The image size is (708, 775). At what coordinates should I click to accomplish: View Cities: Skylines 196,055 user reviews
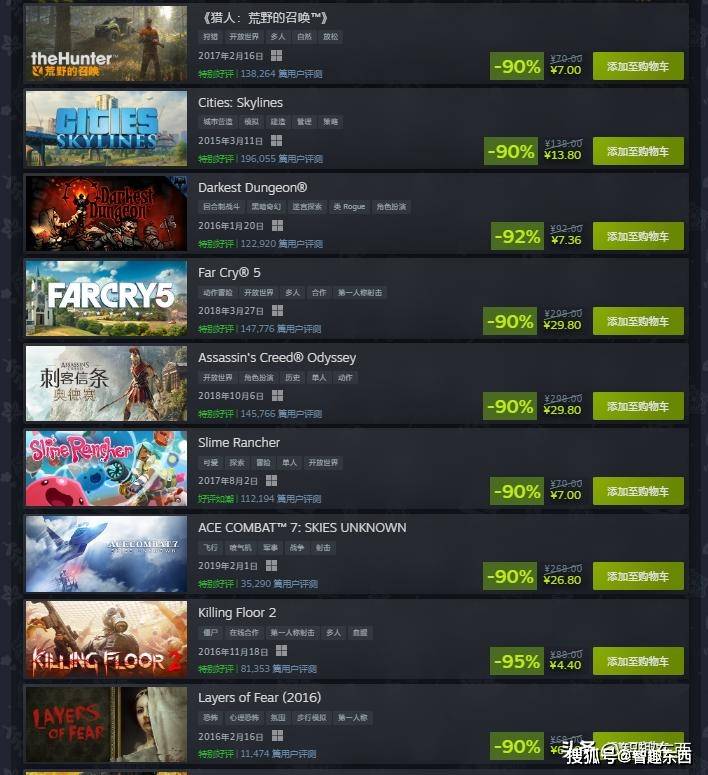click(x=282, y=159)
